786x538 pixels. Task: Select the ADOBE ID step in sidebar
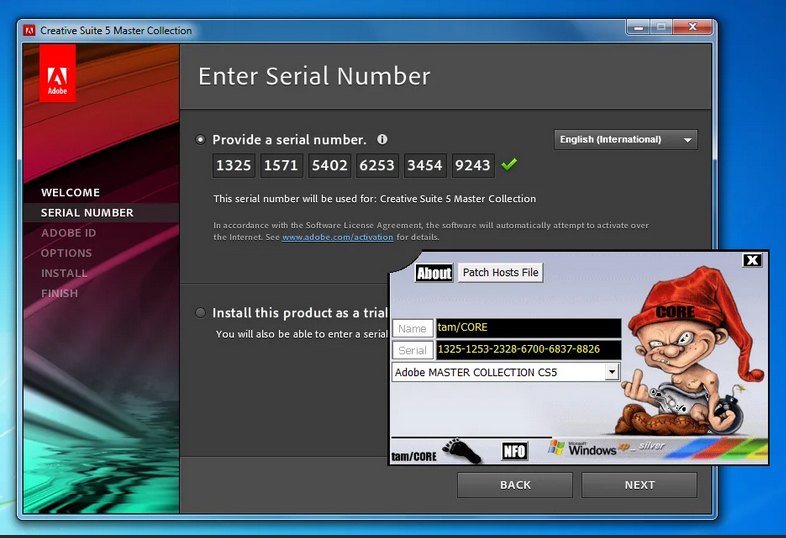click(x=69, y=233)
